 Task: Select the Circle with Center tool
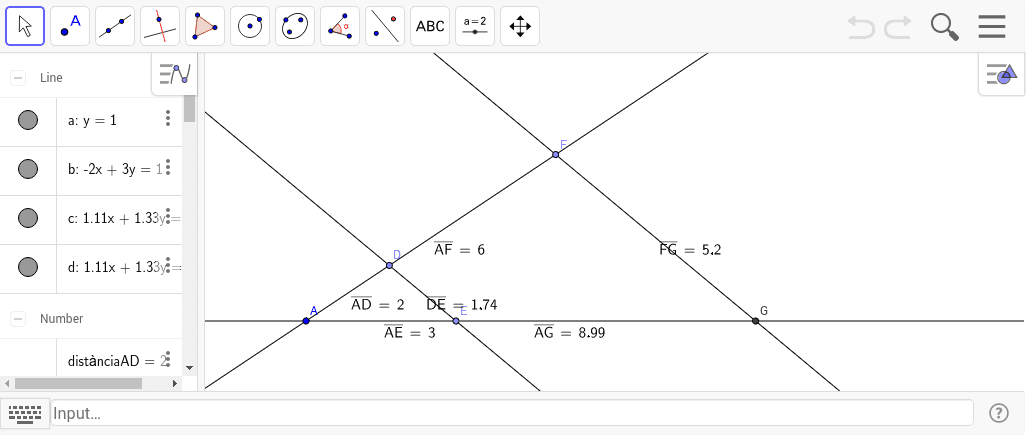coord(250,26)
